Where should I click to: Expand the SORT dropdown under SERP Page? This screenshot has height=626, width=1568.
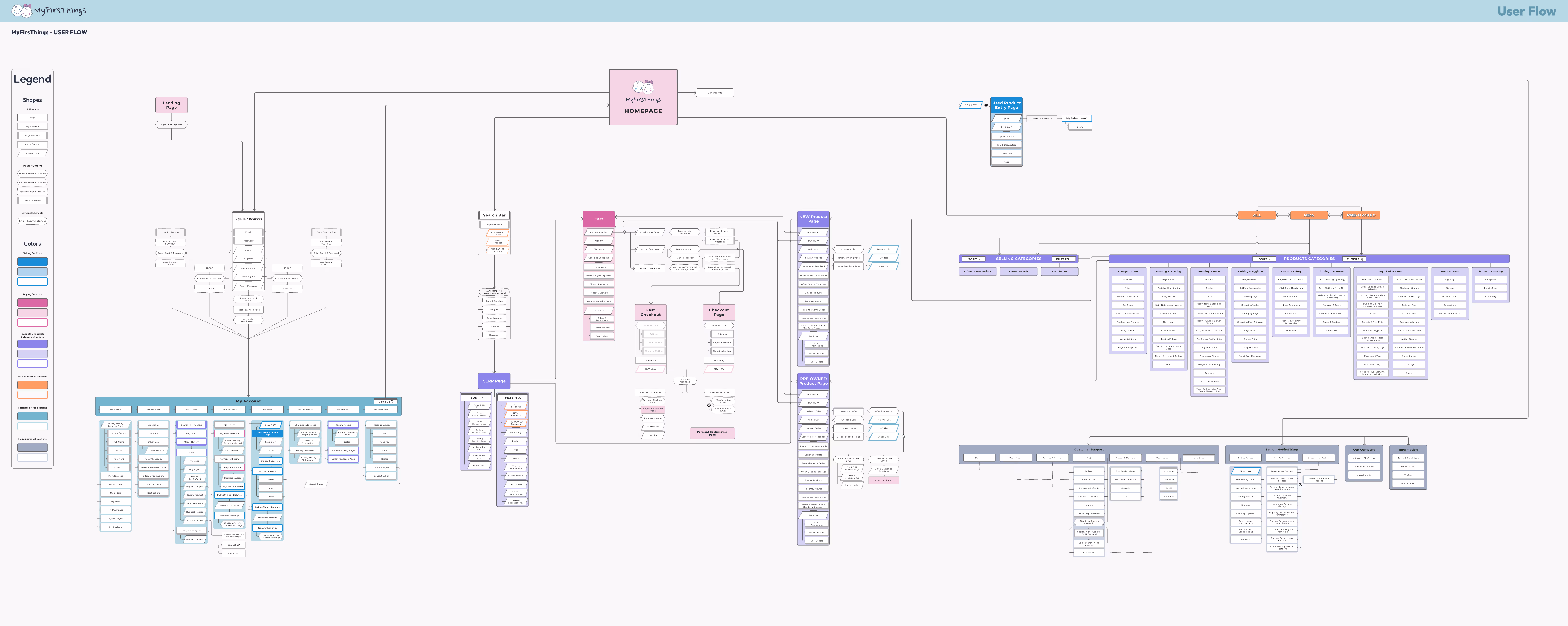coord(476,398)
